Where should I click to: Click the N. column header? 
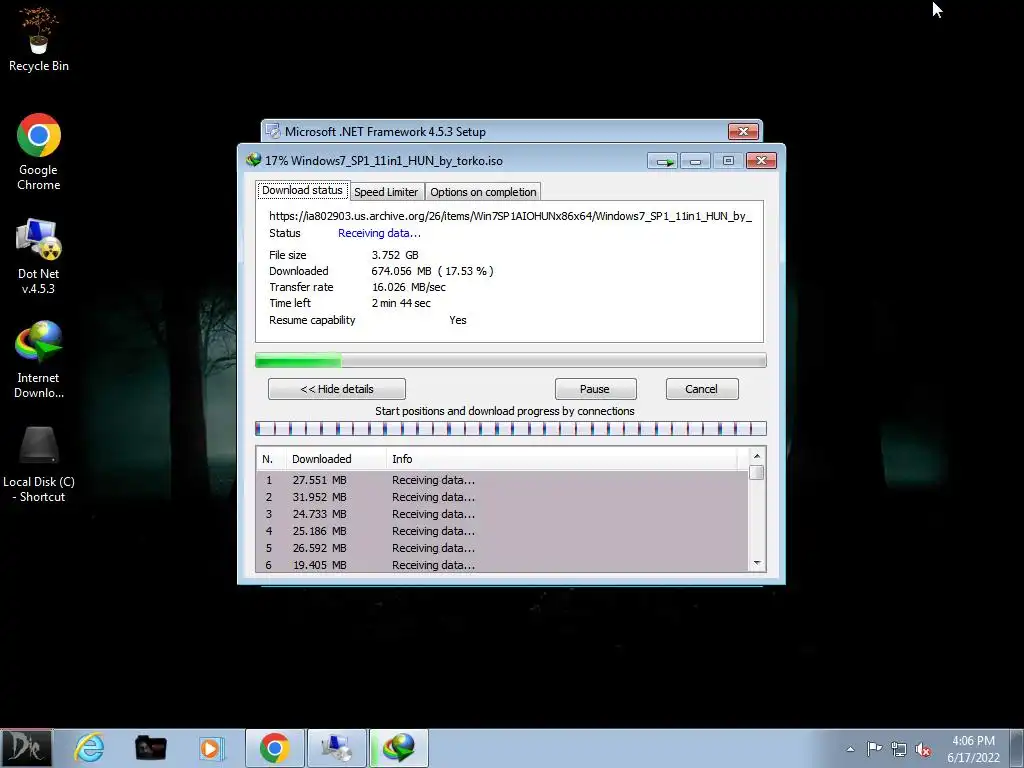(271, 459)
